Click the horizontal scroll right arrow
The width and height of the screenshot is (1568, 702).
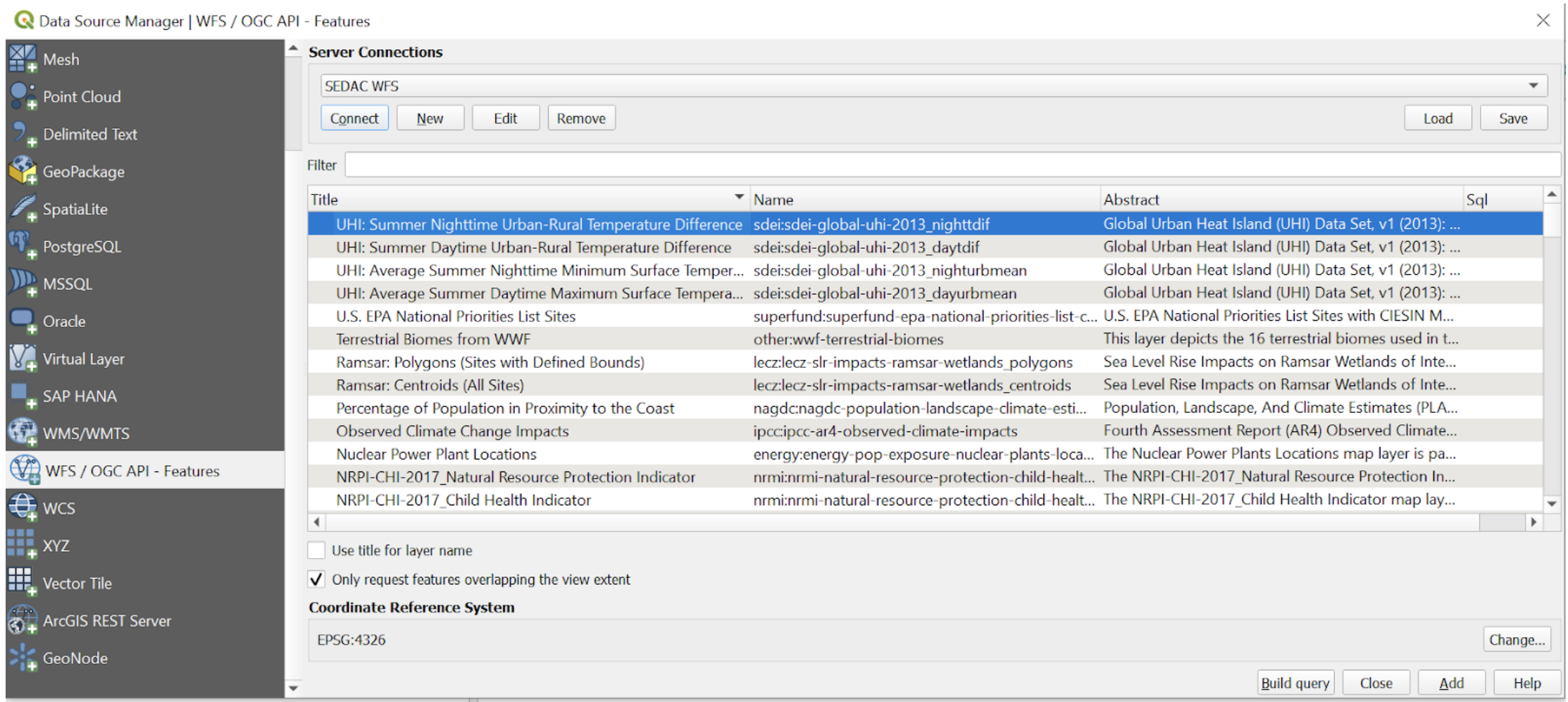1533,522
